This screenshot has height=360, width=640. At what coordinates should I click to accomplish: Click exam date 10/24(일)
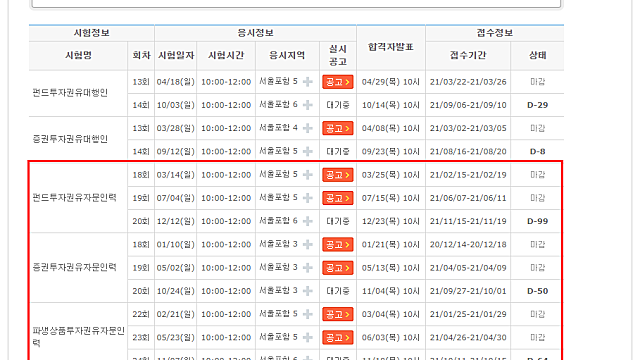click(x=176, y=291)
